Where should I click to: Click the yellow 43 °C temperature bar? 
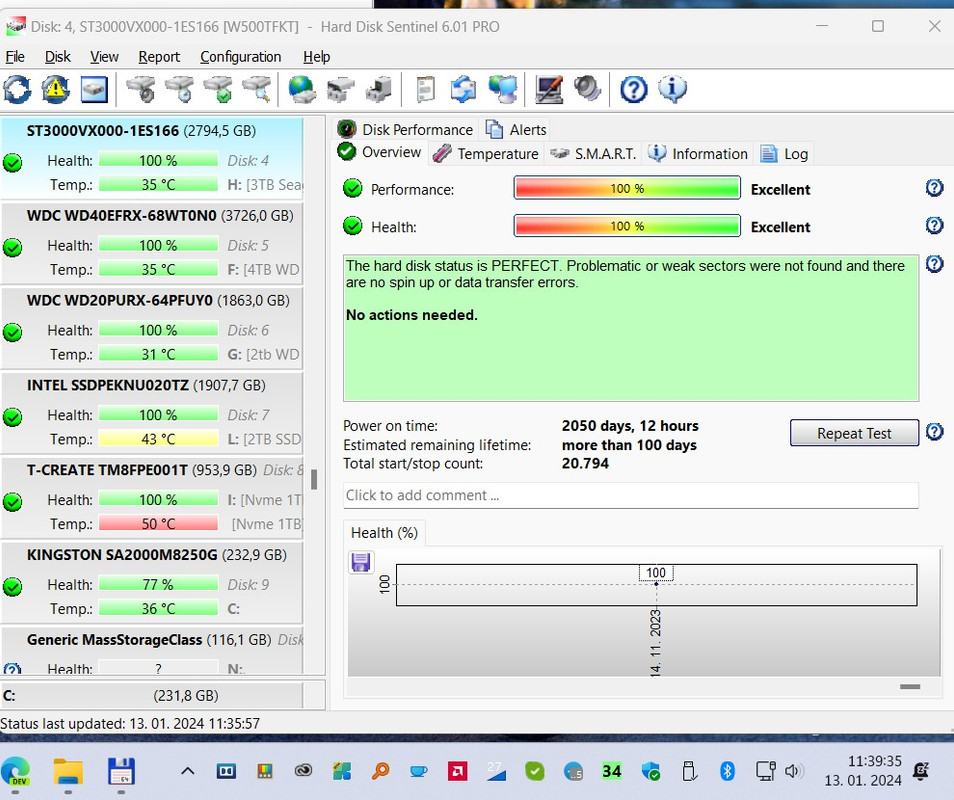pos(158,439)
